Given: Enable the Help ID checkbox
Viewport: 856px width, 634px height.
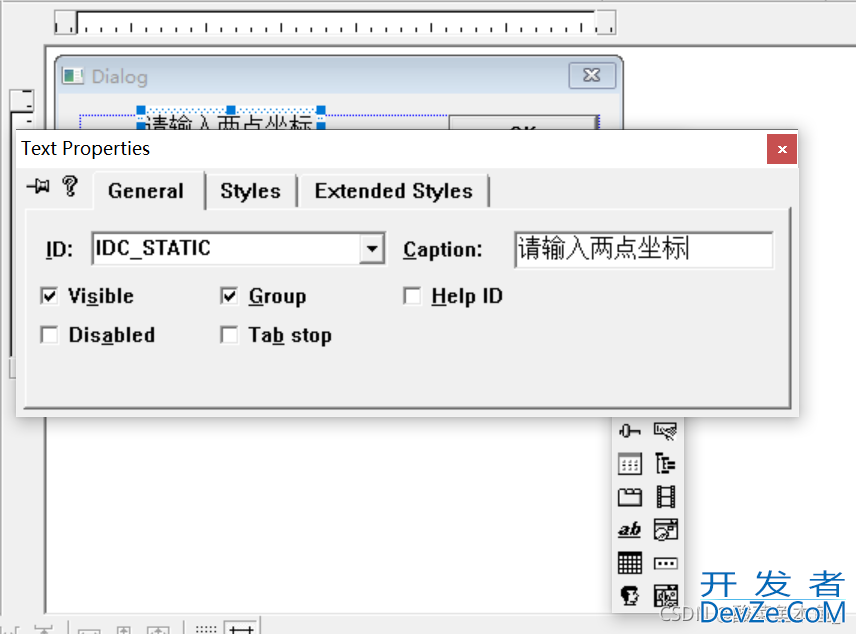Looking at the screenshot, I should tap(412, 296).
